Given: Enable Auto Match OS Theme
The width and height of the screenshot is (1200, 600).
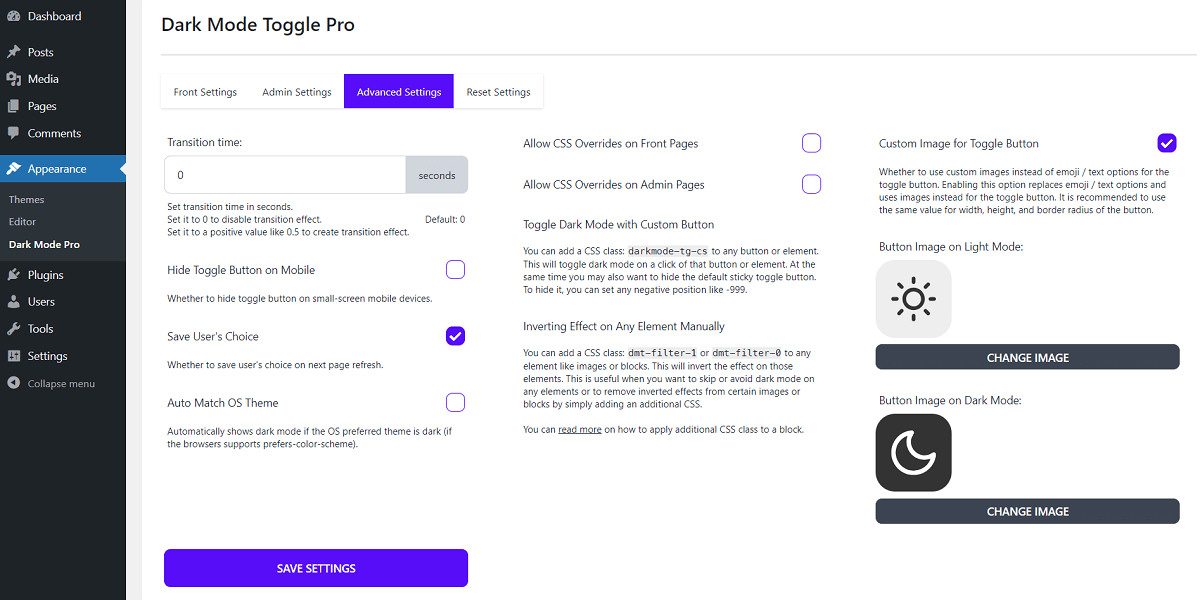Looking at the screenshot, I should (455, 403).
